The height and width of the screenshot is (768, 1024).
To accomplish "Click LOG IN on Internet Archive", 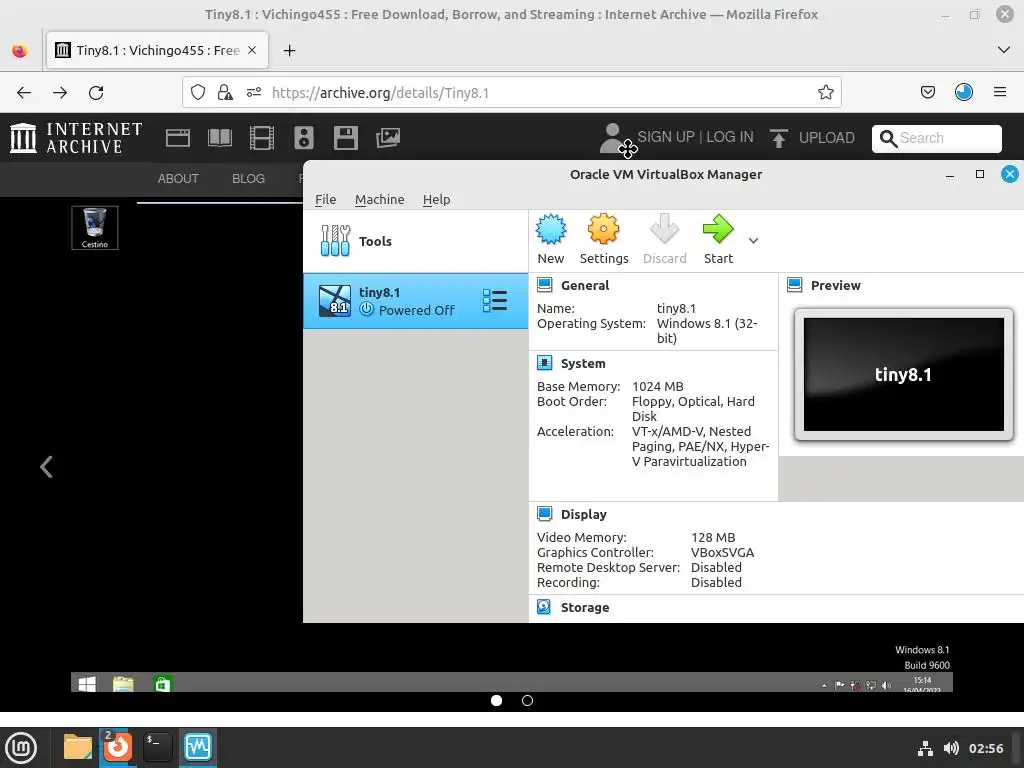I will pos(729,137).
